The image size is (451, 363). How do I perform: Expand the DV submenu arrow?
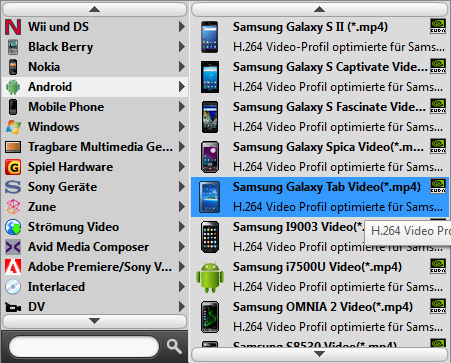click(181, 307)
